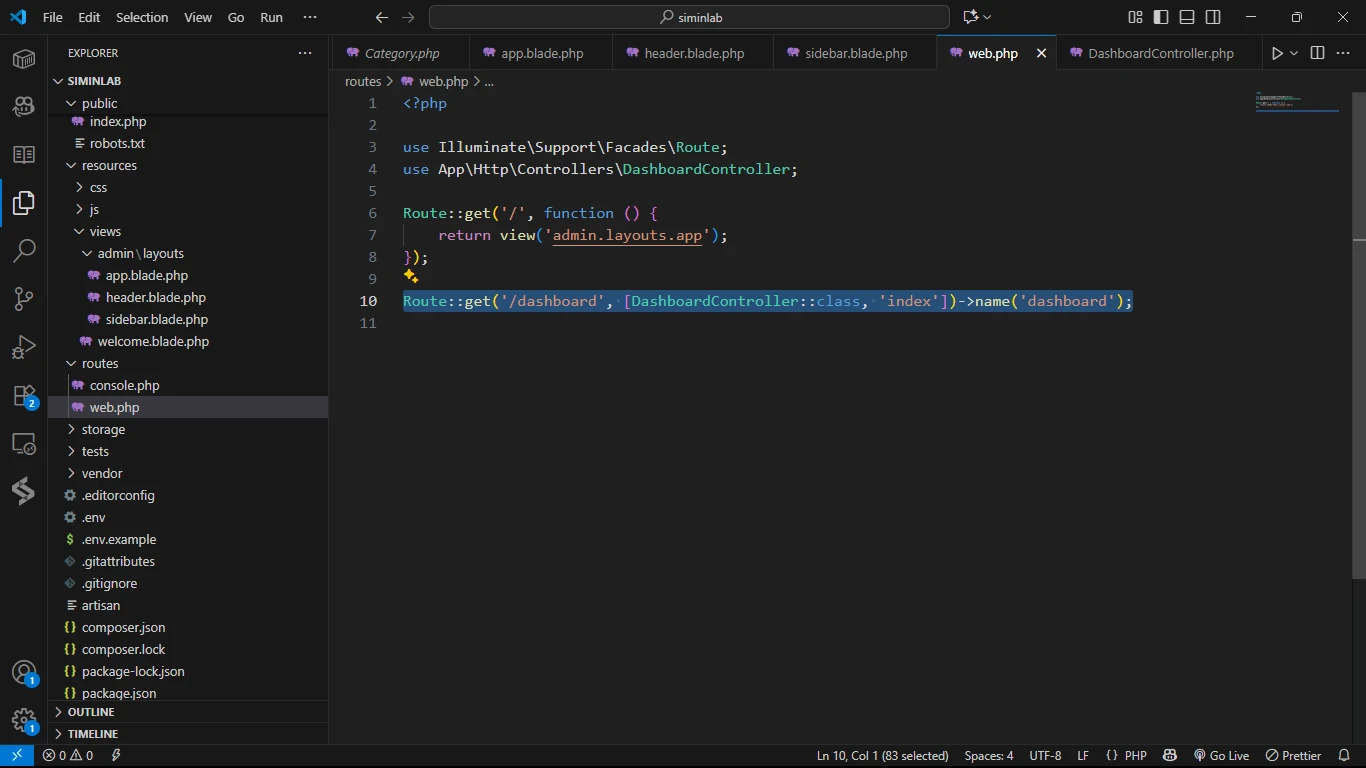This screenshot has height=768, width=1366.
Task: Open the Search view in activity bar
Action: point(24,251)
